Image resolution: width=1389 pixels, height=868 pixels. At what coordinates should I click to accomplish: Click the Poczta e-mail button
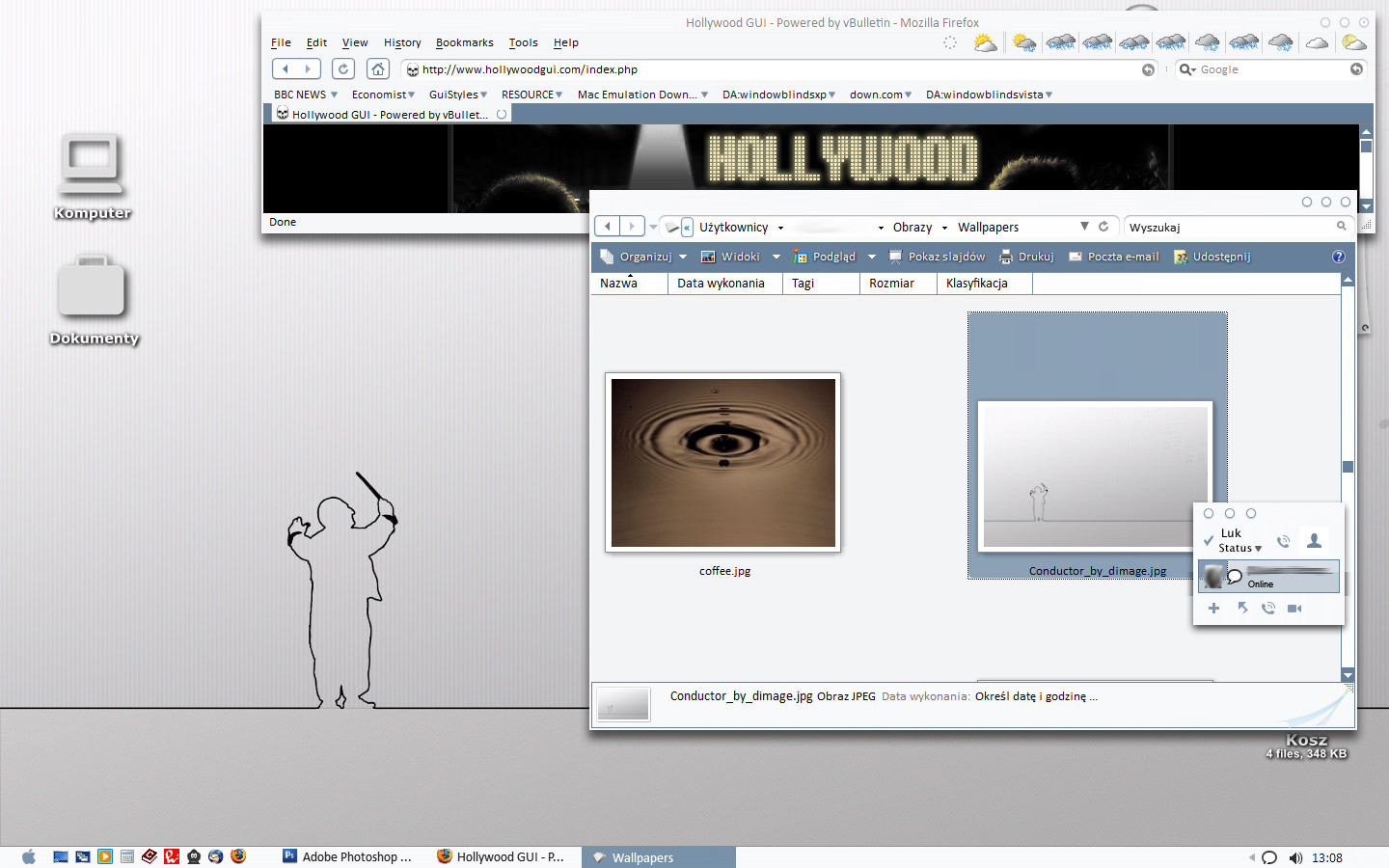click(1113, 257)
